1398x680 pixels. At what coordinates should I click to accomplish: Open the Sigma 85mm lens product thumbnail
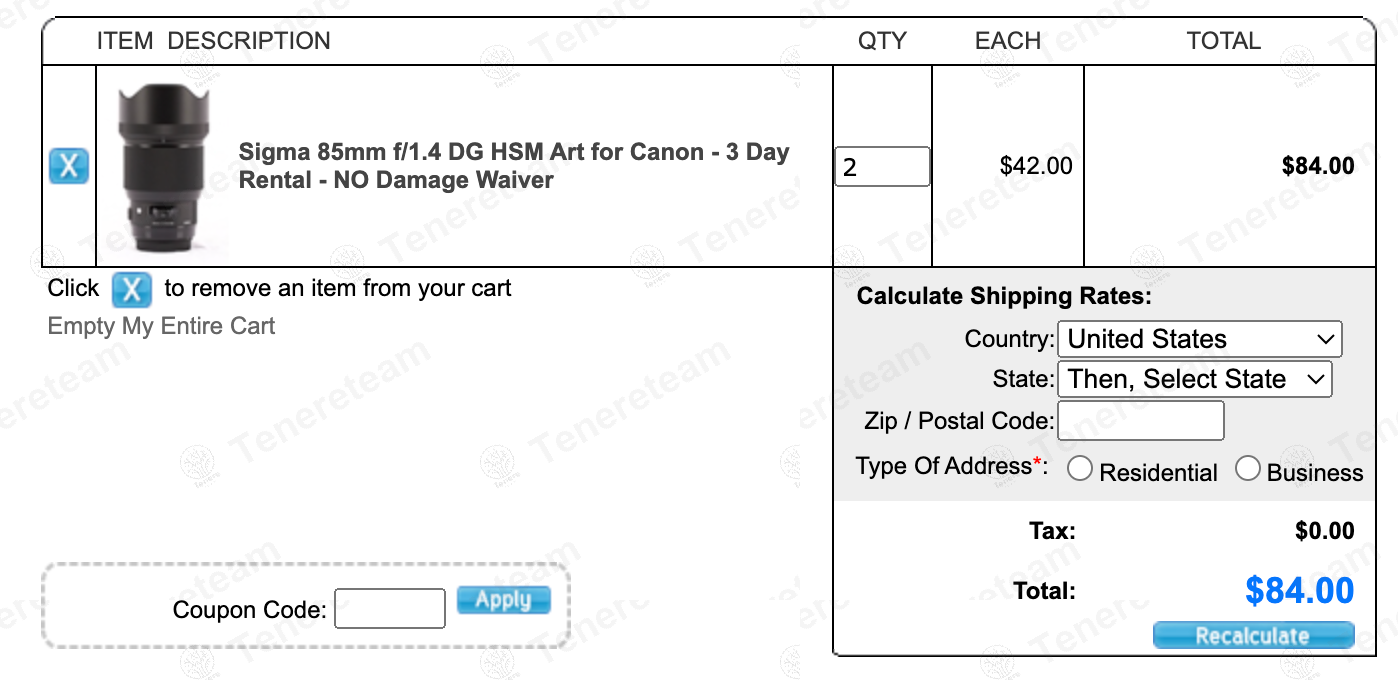165,166
